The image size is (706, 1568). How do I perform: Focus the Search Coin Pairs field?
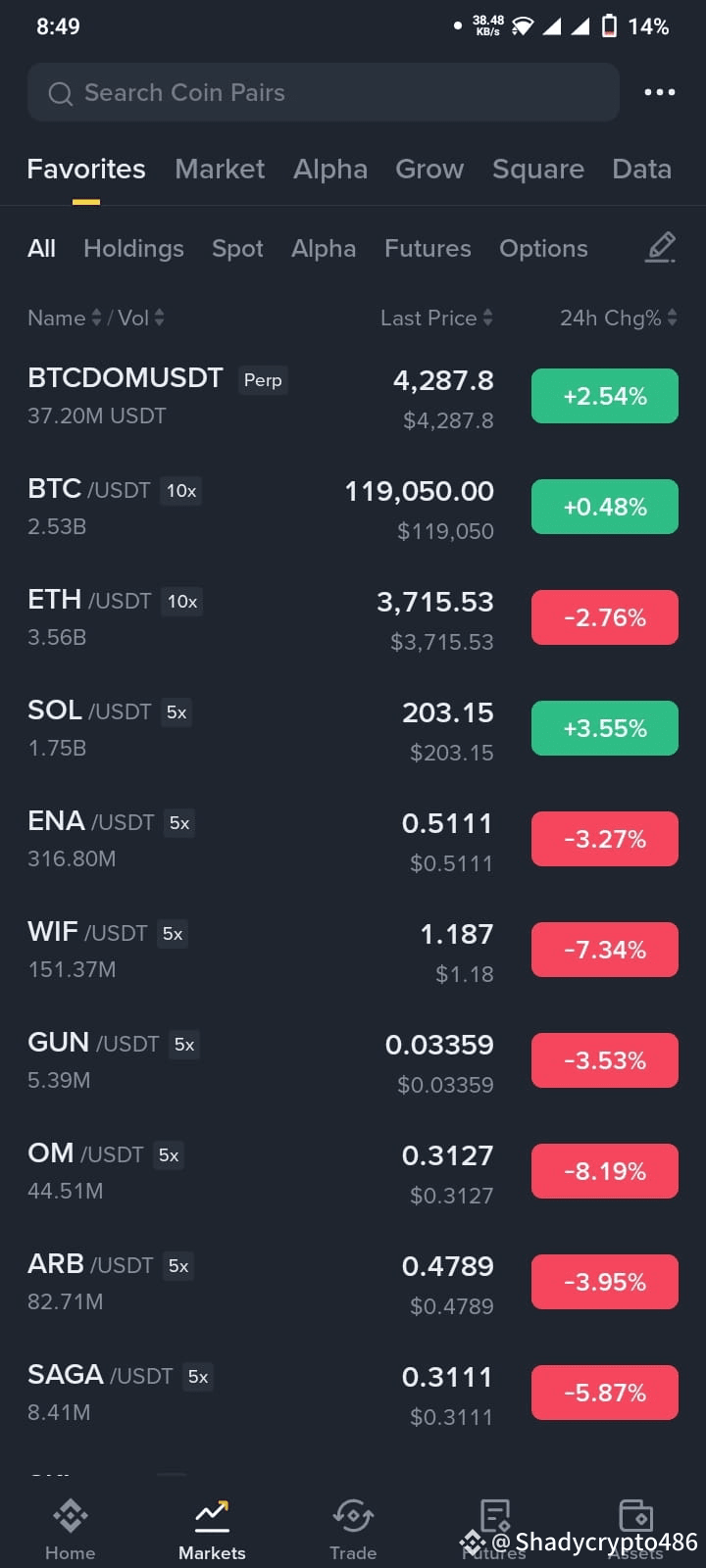point(324,92)
